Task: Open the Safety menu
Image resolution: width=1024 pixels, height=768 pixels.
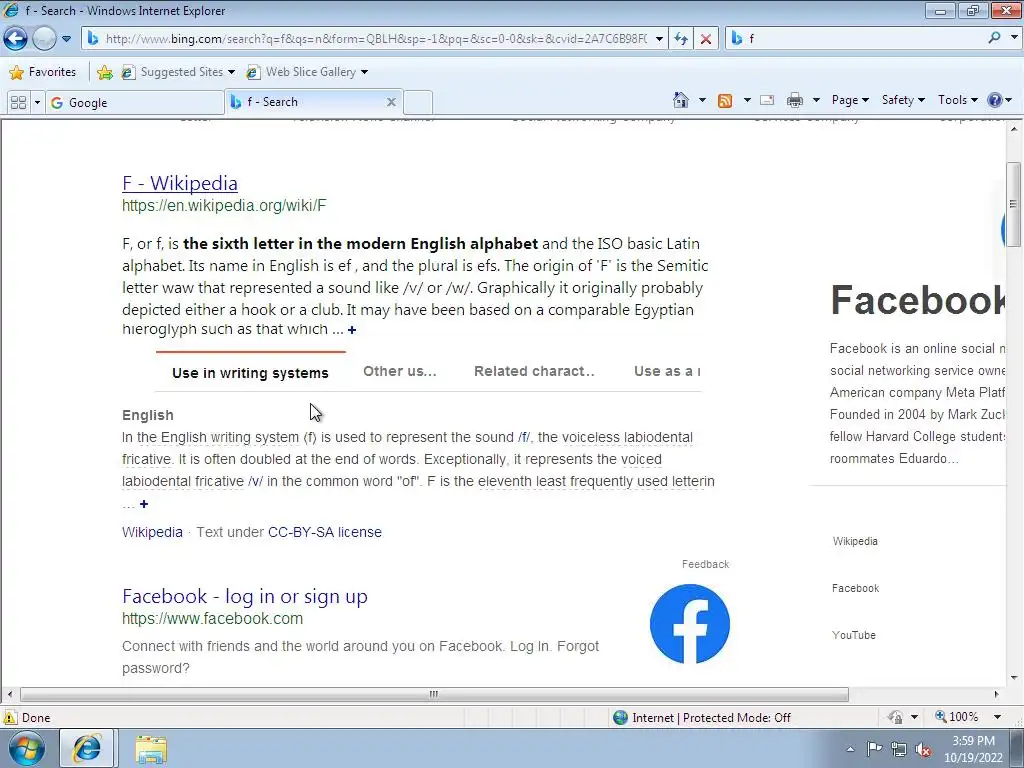Action: [903, 100]
